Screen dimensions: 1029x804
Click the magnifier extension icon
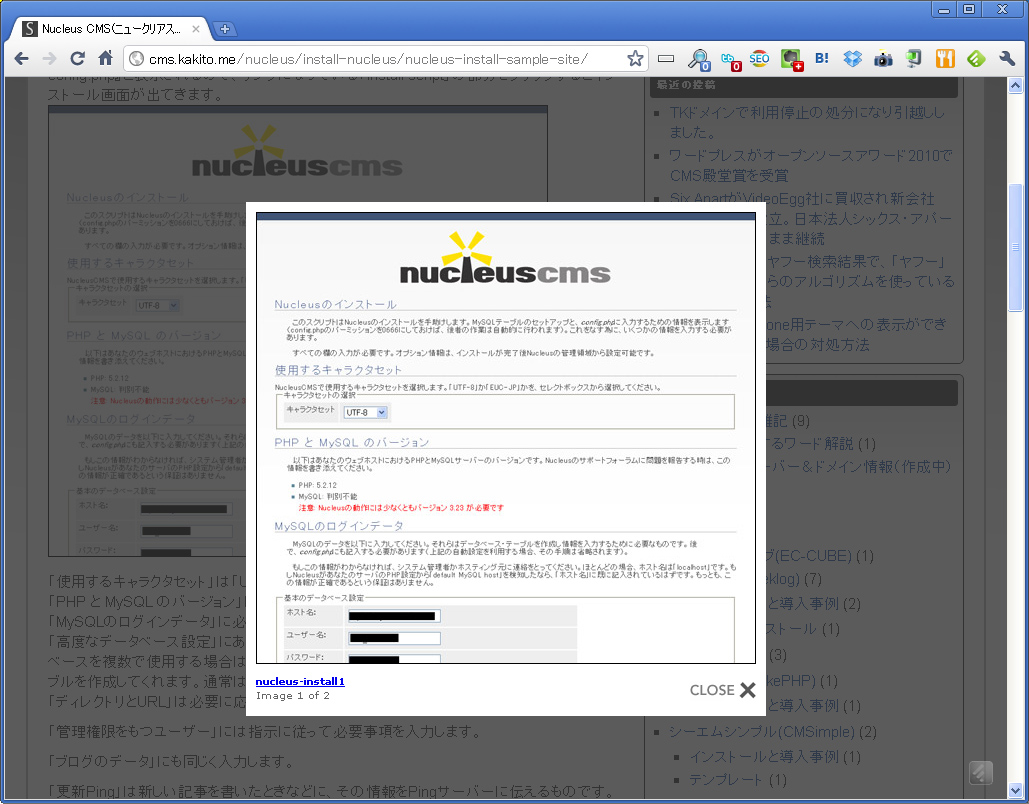[698, 59]
